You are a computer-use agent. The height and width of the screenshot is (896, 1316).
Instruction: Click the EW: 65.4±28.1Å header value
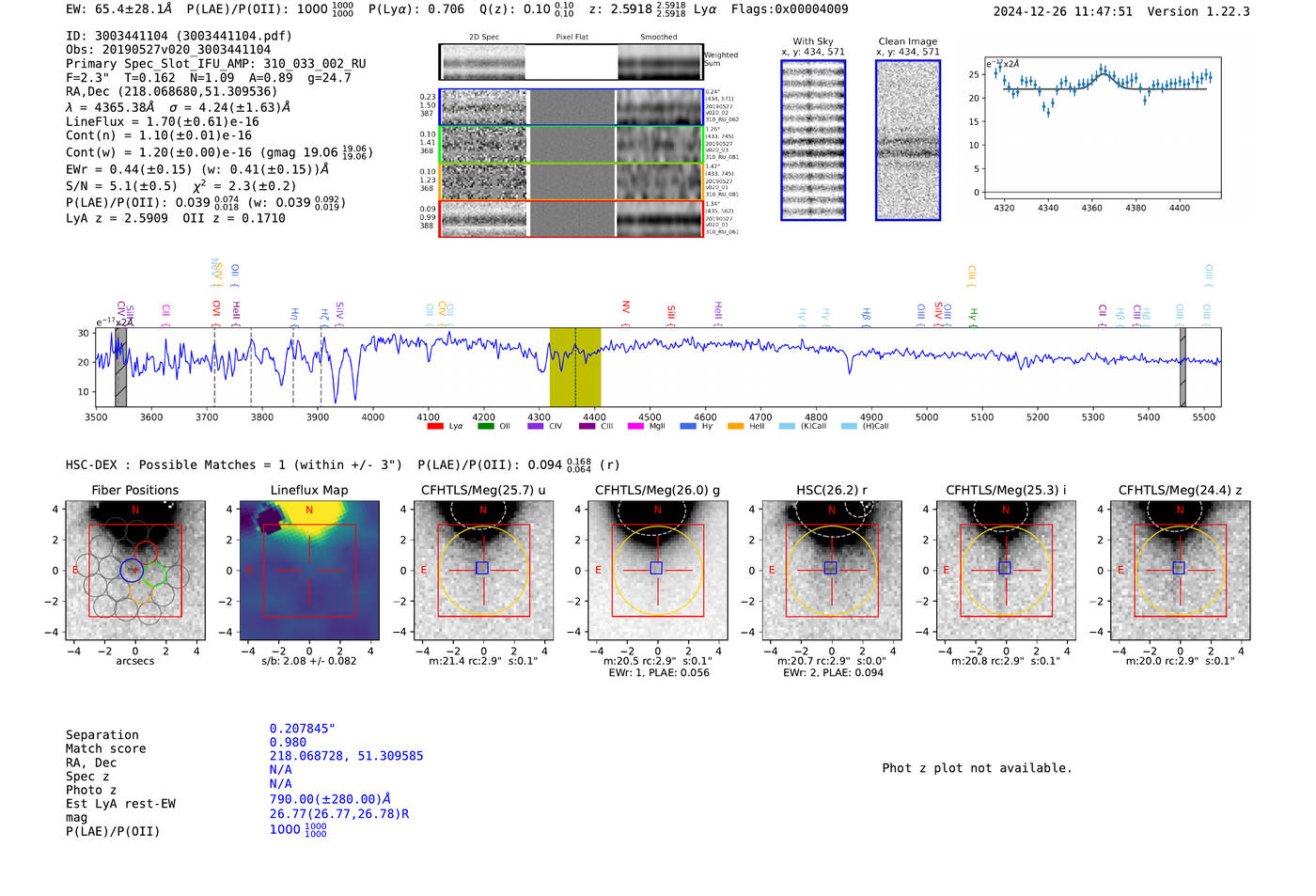[119, 9]
